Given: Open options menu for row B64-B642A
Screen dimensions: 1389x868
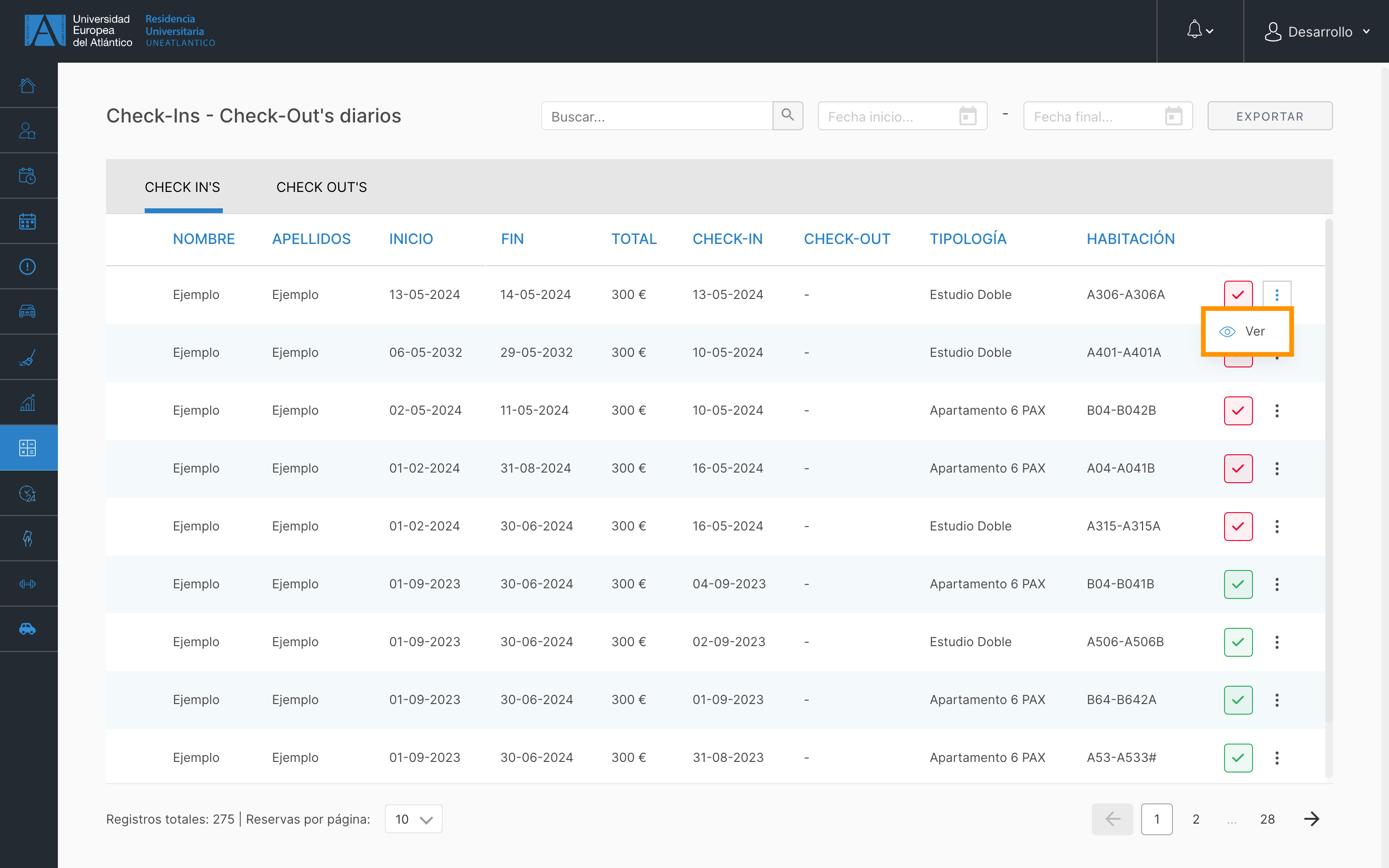Looking at the screenshot, I should point(1277,700).
